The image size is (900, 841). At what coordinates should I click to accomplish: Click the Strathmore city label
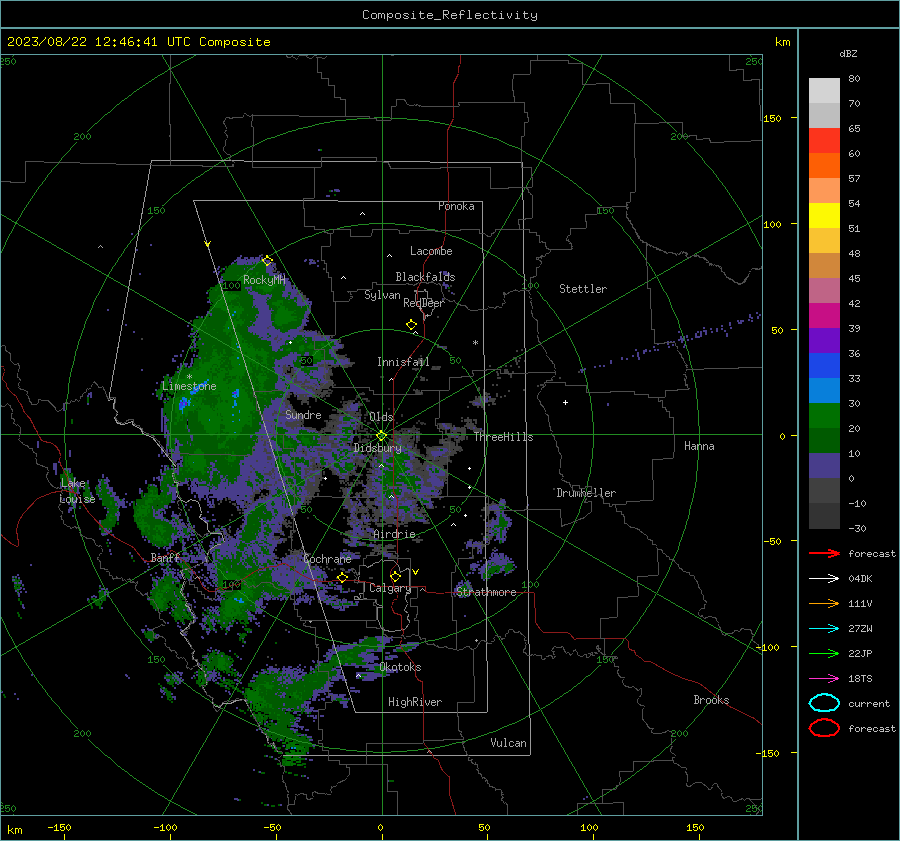[486, 592]
